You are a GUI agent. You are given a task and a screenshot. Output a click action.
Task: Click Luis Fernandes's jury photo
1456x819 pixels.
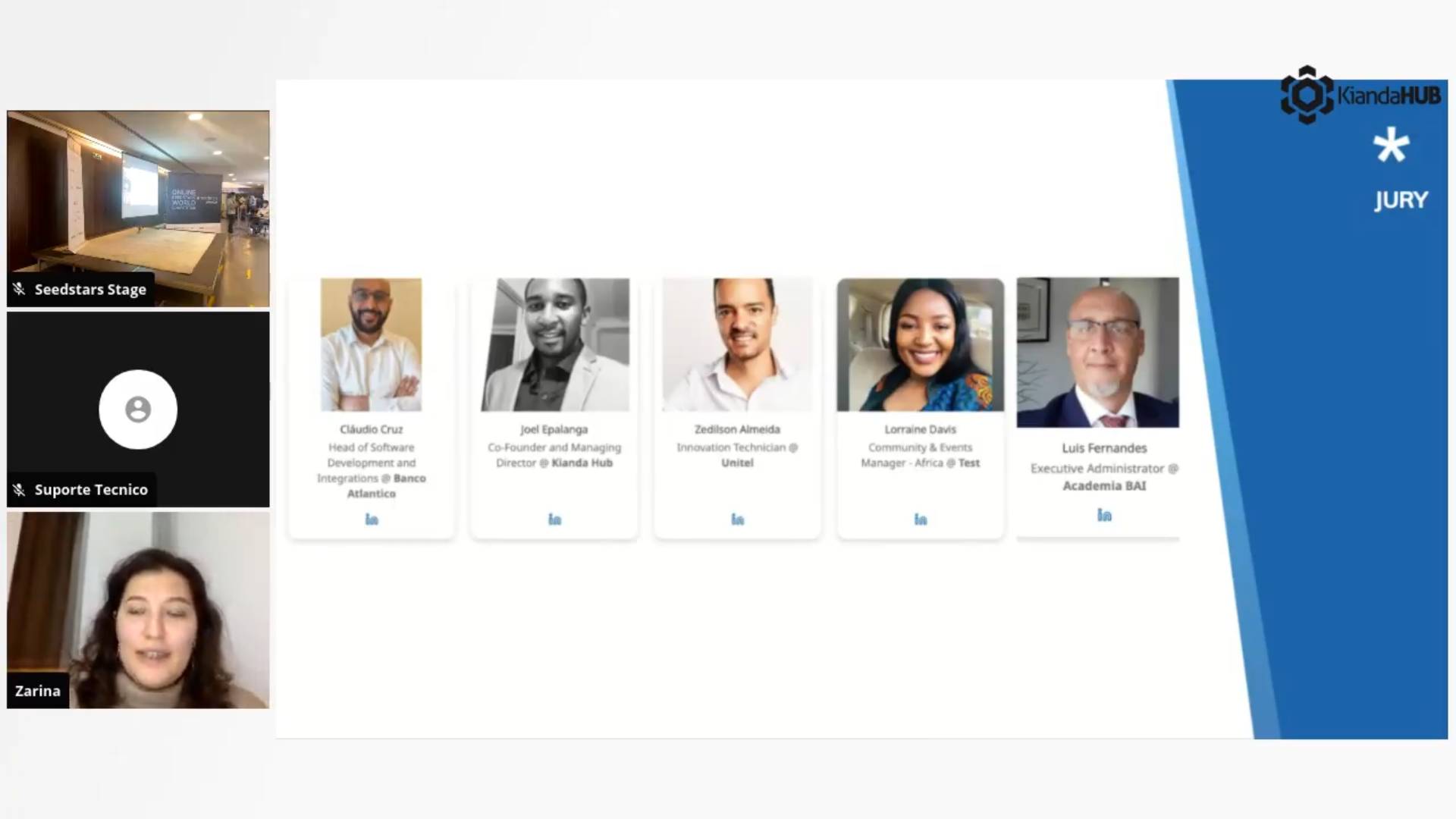click(1097, 353)
